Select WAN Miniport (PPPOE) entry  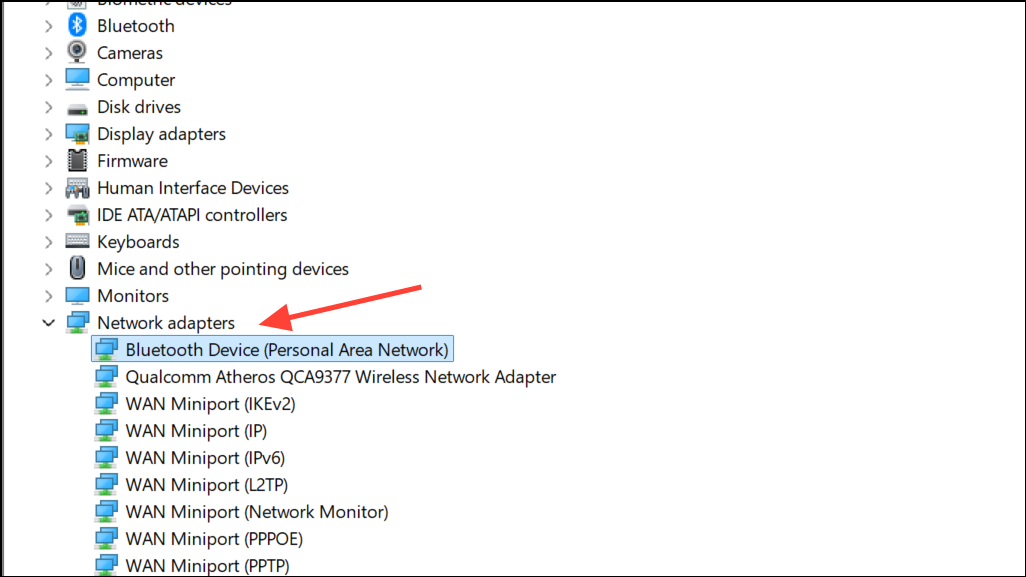point(213,539)
